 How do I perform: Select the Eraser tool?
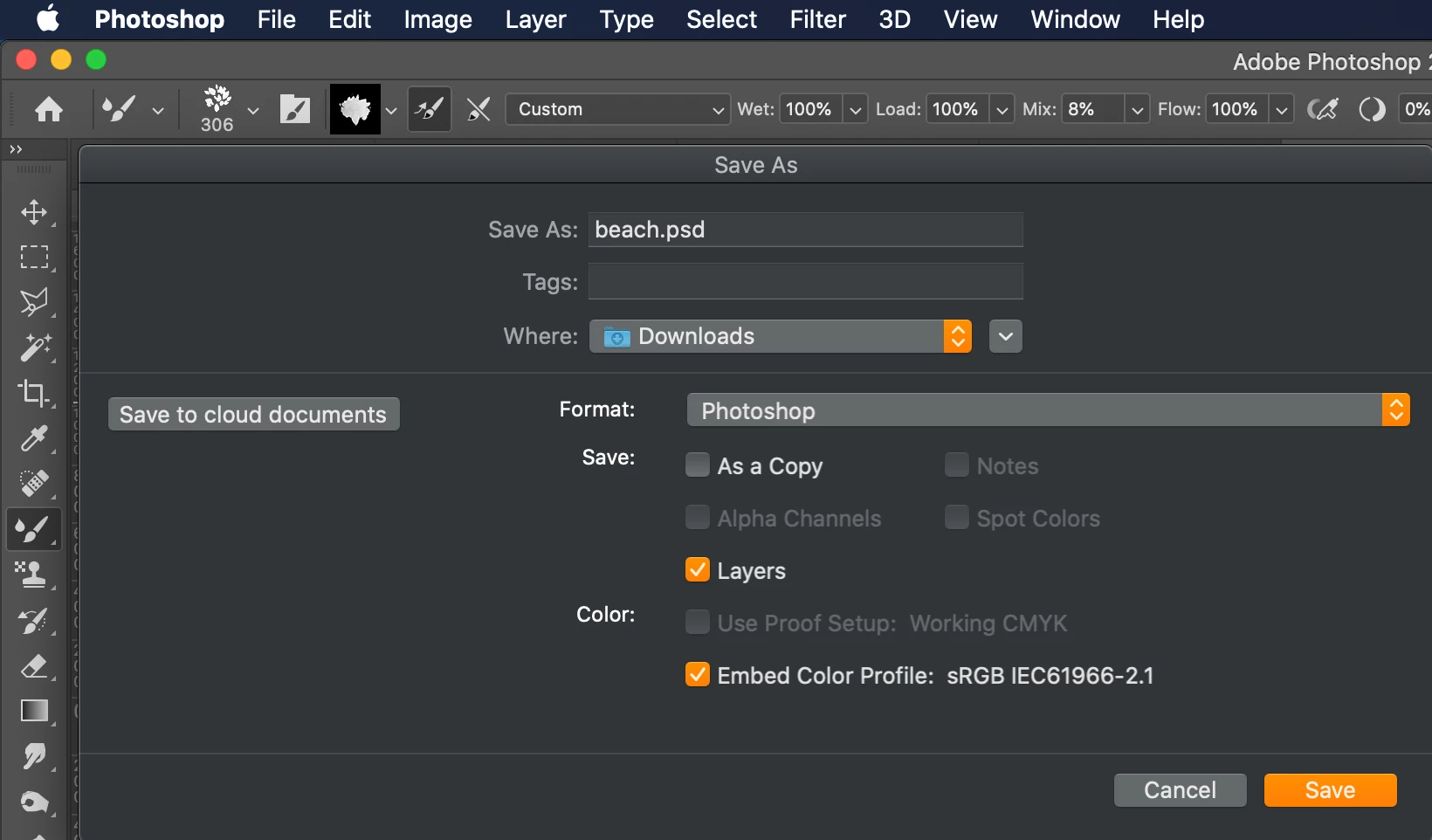coord(34,666)
